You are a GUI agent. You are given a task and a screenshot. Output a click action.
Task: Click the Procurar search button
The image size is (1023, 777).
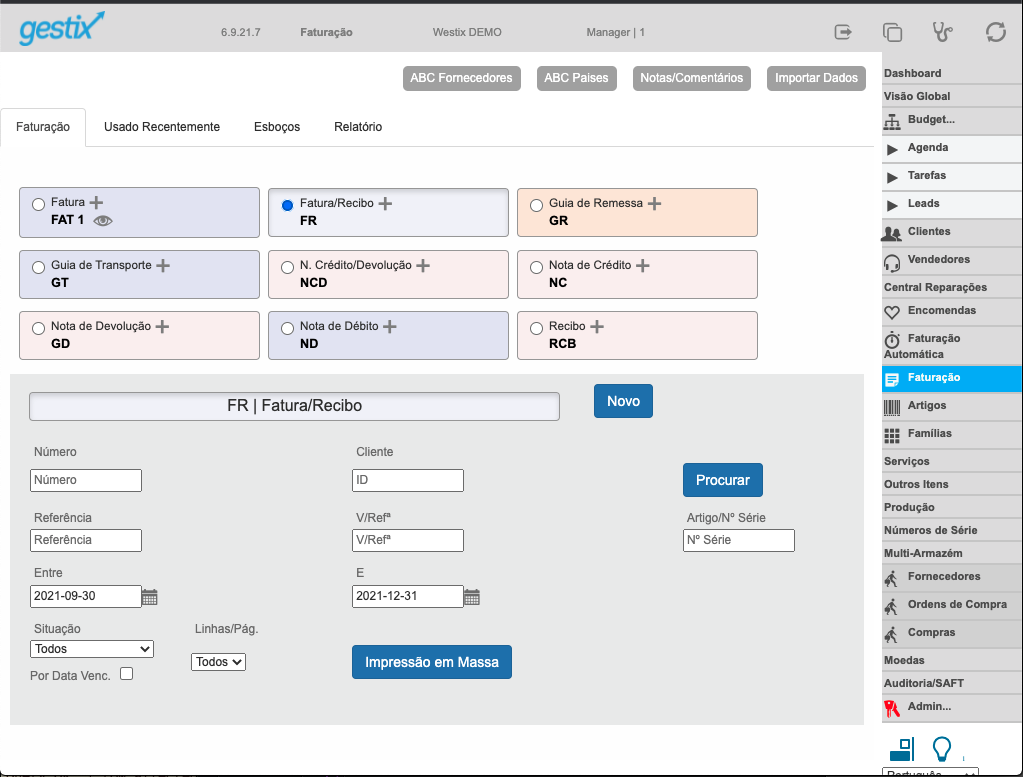(x=723, y=480)
